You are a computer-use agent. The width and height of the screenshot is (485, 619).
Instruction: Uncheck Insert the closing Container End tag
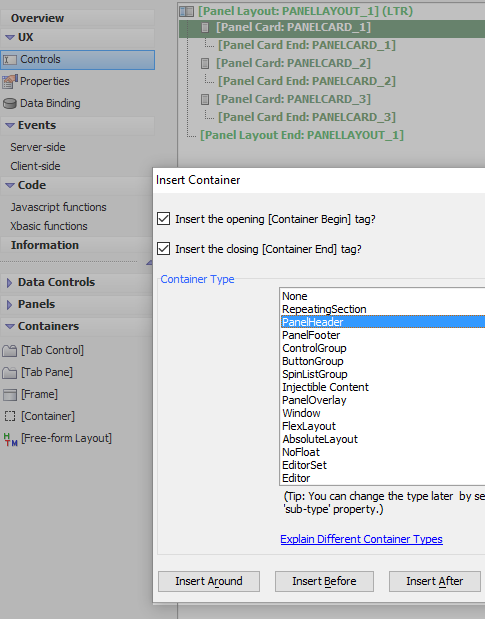(163, 249)
